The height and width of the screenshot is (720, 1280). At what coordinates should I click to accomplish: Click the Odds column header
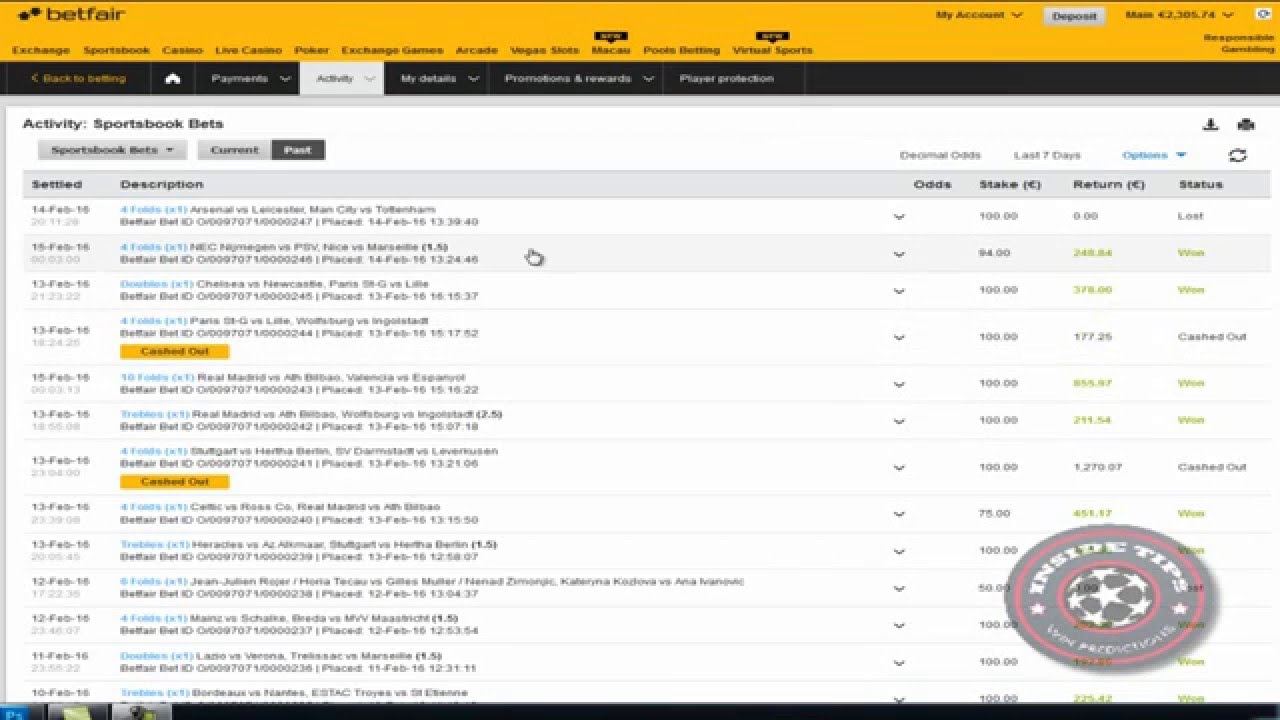click(932, 184)
